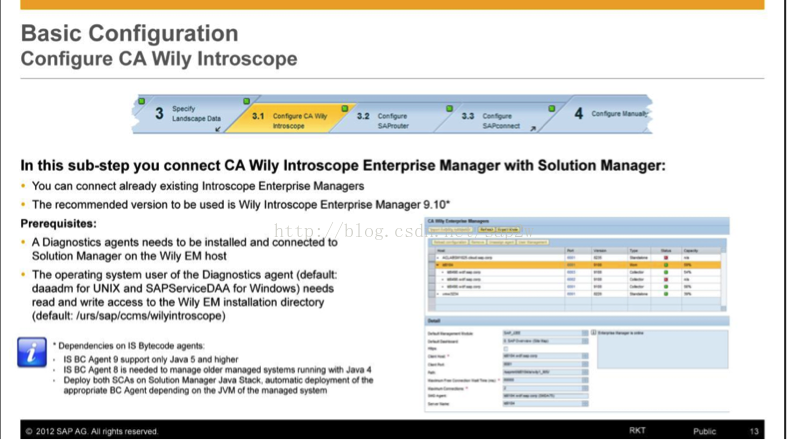
Task: Select row selector of last Standalone row
Action: pyautogui.click(x=432, y=294)
